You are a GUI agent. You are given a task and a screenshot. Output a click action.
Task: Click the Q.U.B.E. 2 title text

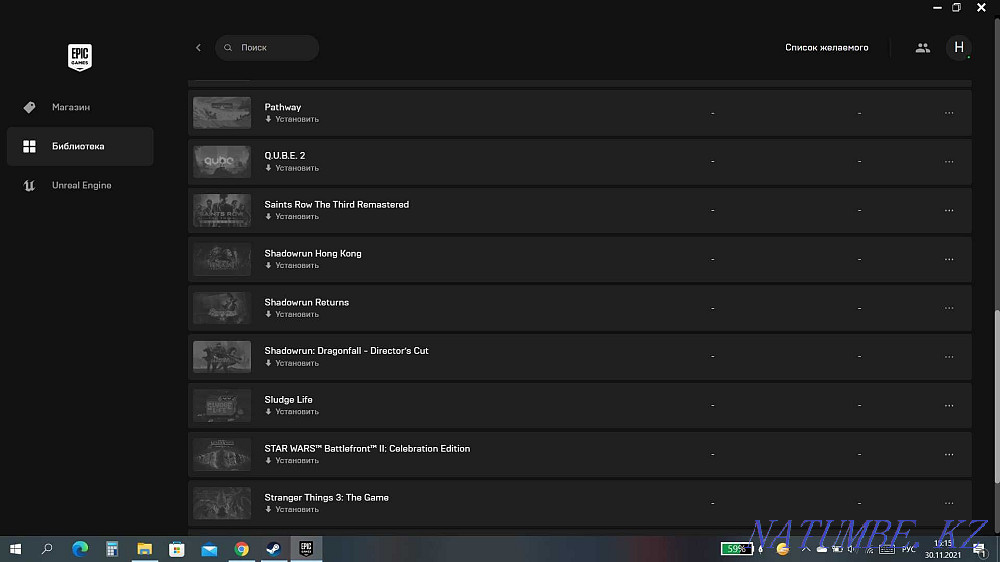pos(284,156)
